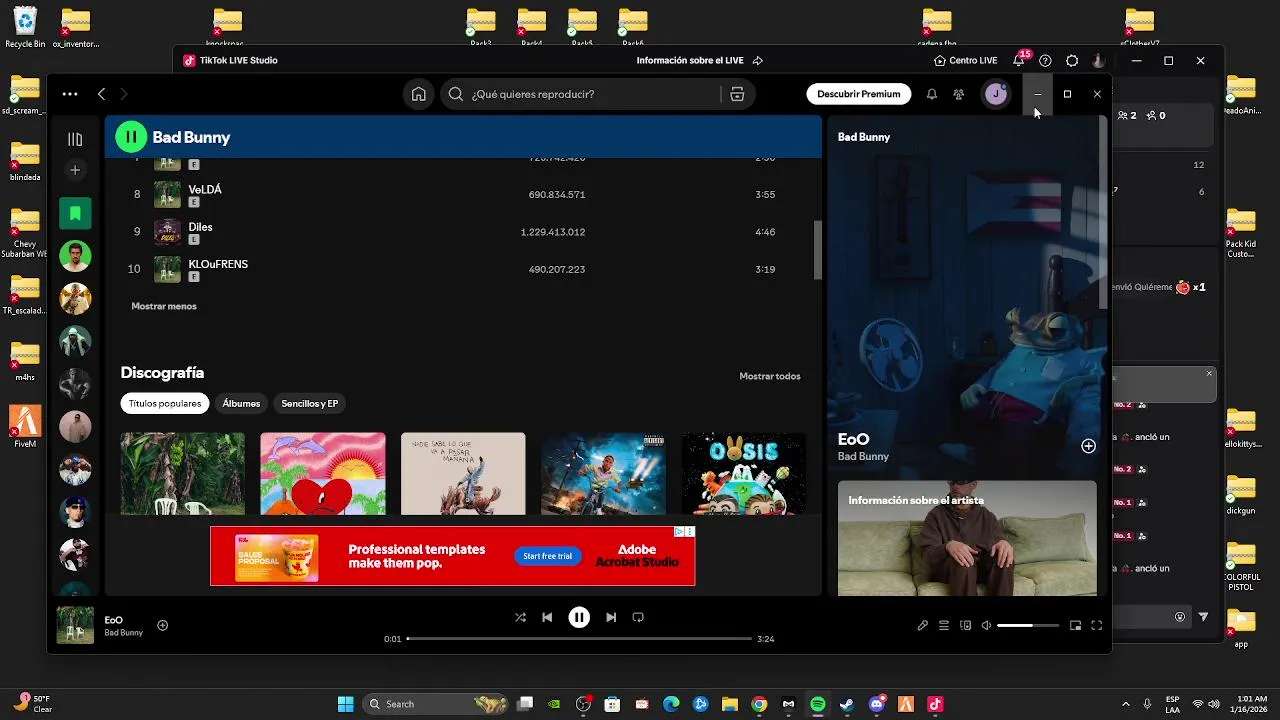
Task: Open the Browse icon in search bar
Action: pyautogui.click(x=737, y=94)
